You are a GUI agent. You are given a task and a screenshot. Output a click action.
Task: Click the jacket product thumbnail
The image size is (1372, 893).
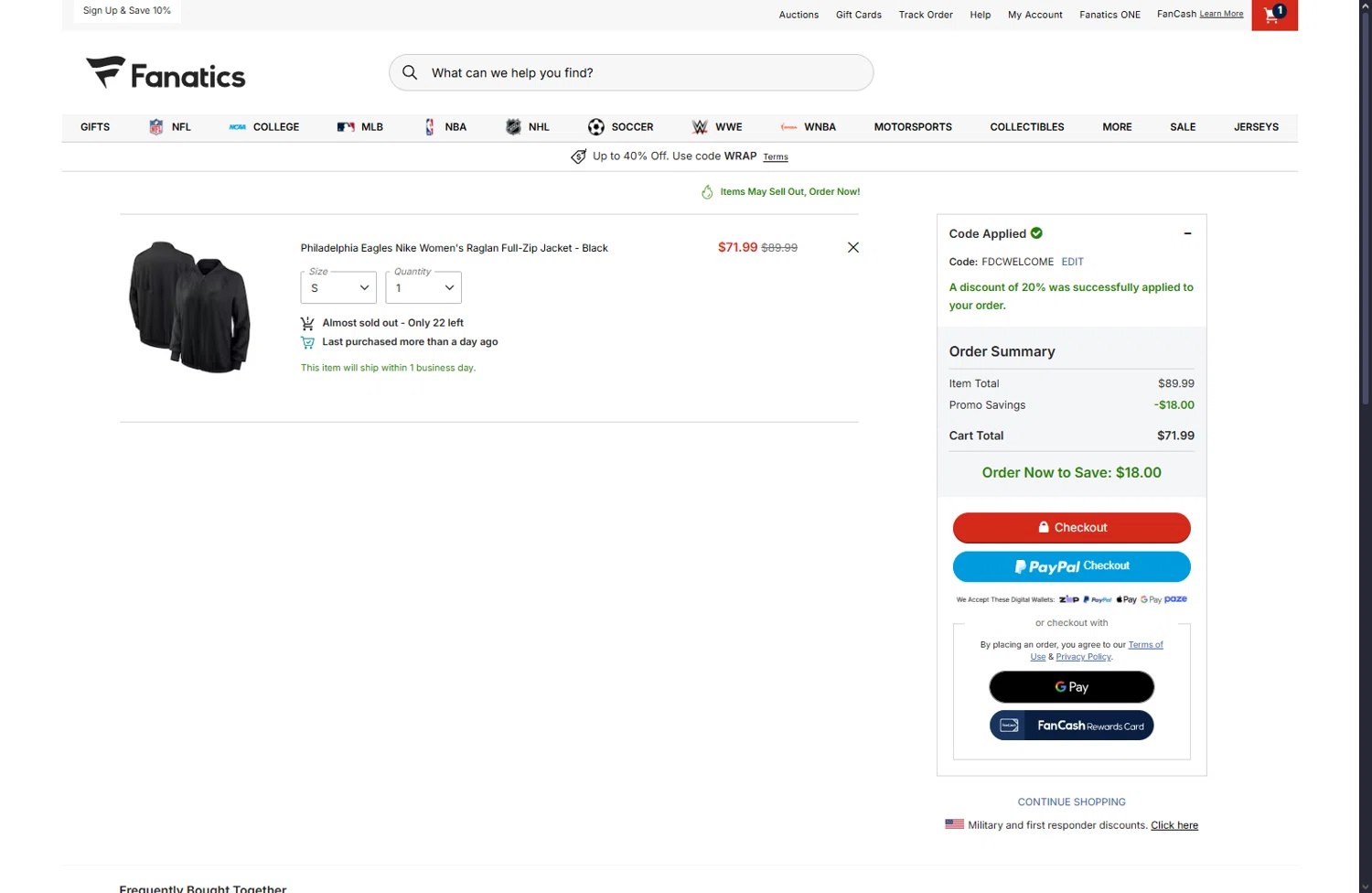click(190, 307)
